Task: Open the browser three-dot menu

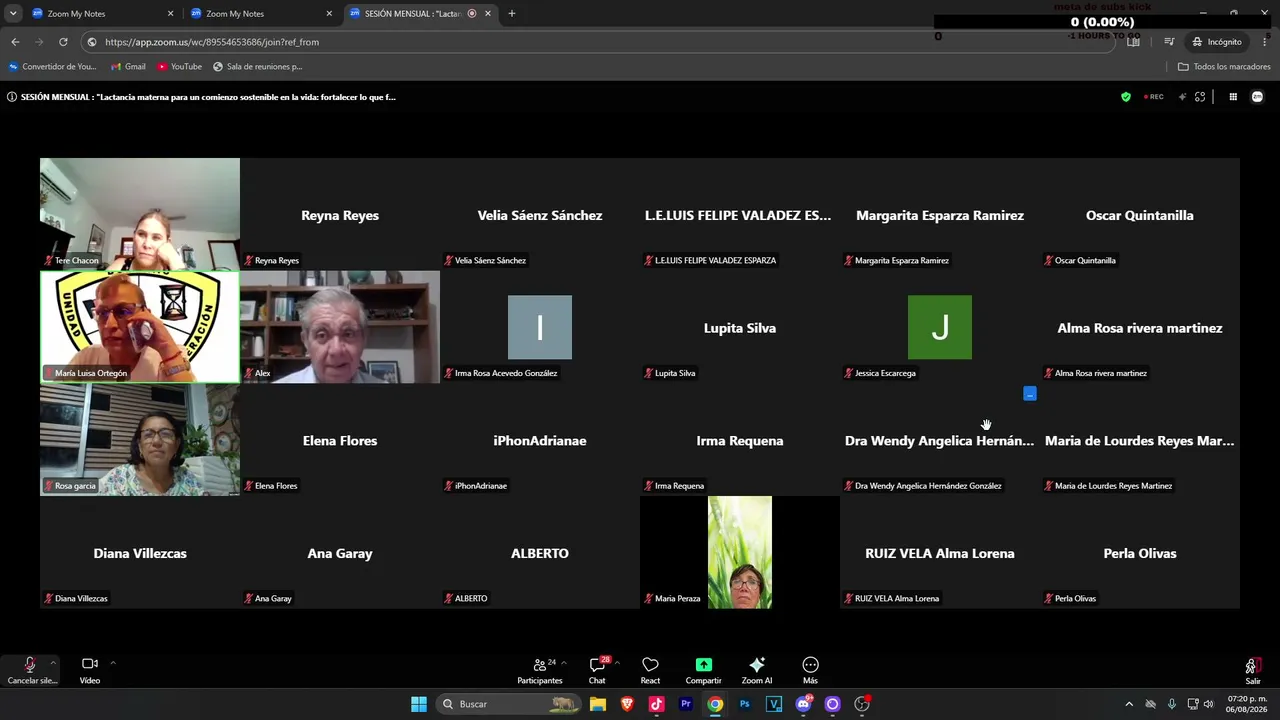Action: click(1267, 42)
